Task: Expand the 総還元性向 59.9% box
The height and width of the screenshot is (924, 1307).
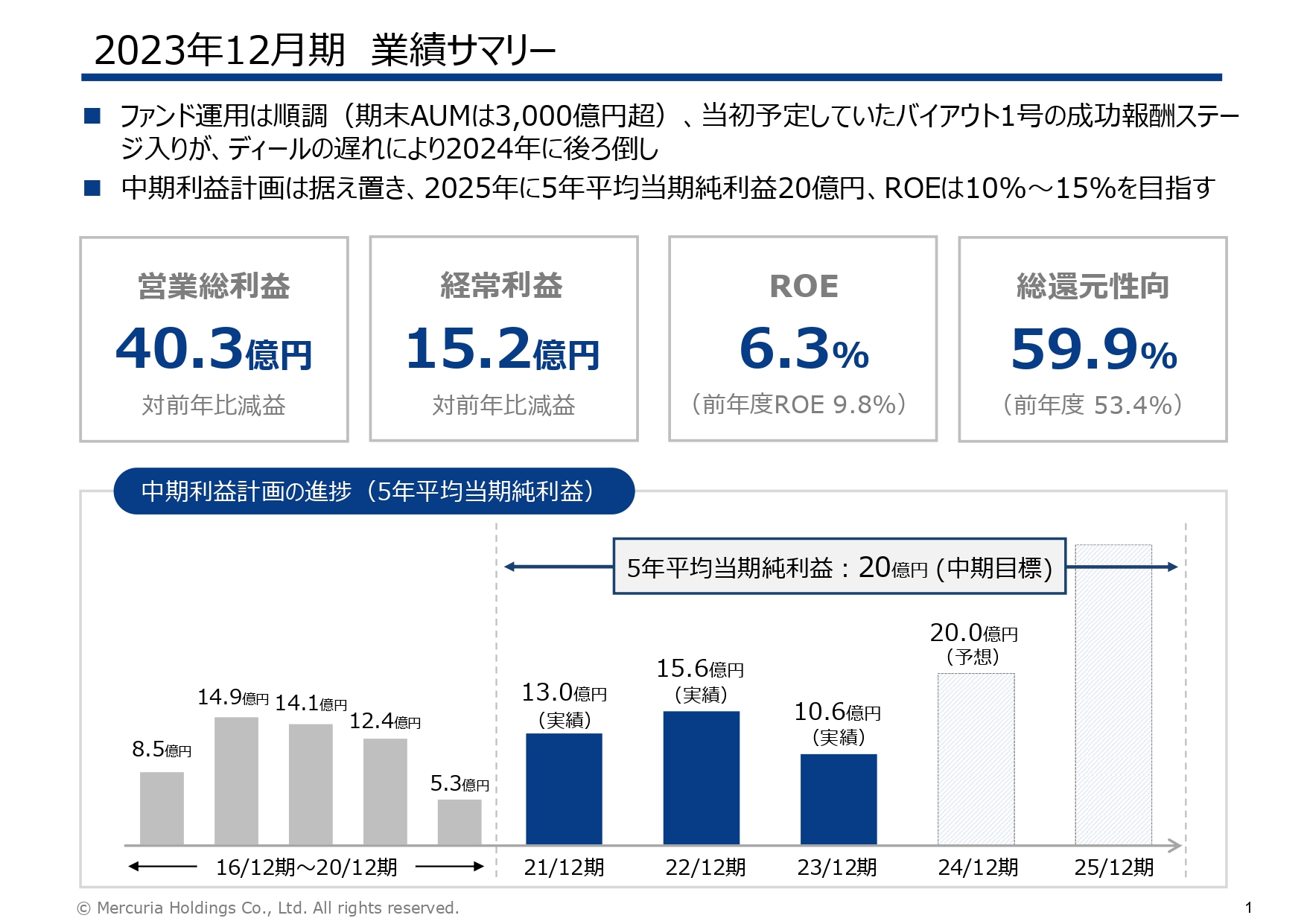Action: [1093, 339]
